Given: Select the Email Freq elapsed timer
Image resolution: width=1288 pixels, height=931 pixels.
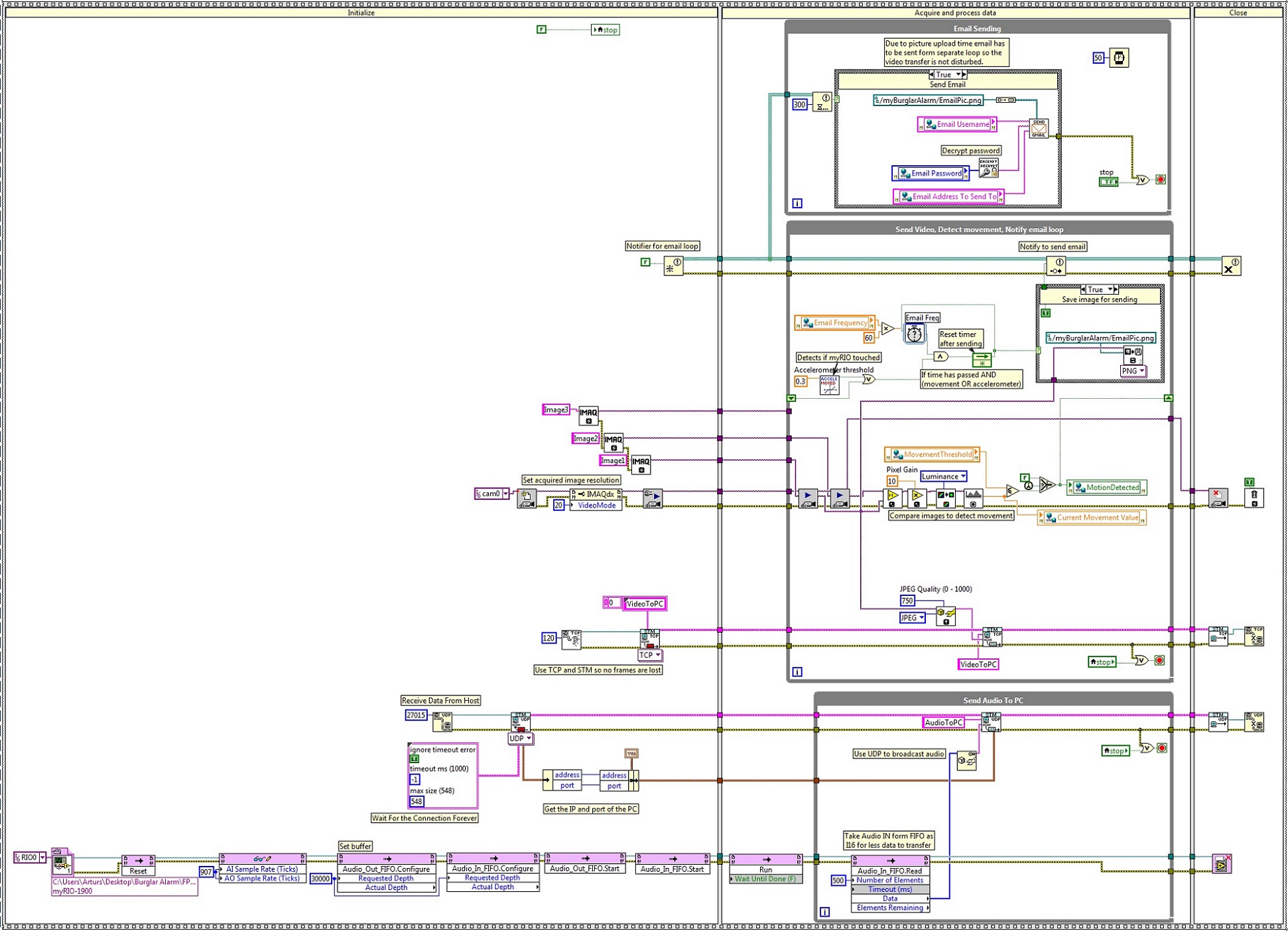Looking at the screenshot, I should tap(915, 333).
